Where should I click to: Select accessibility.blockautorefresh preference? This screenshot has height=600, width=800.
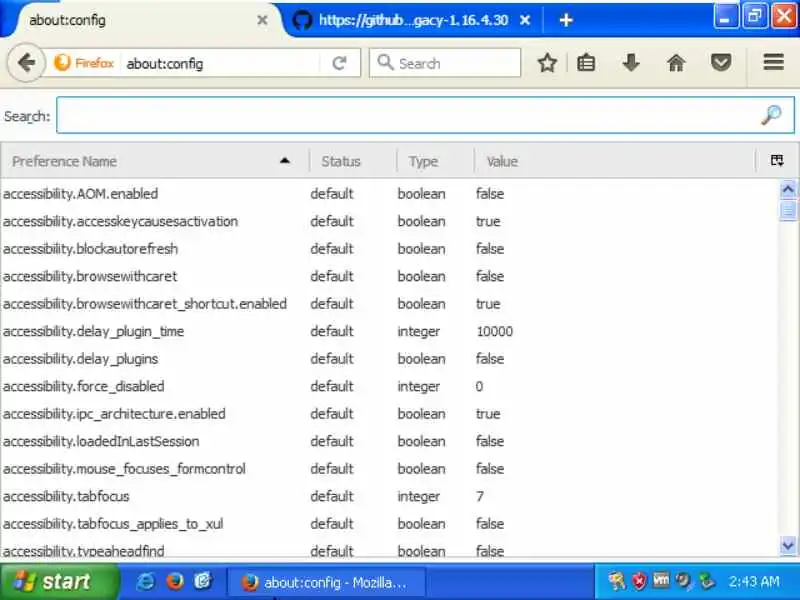pyautogui.click(x=390, y=249)
